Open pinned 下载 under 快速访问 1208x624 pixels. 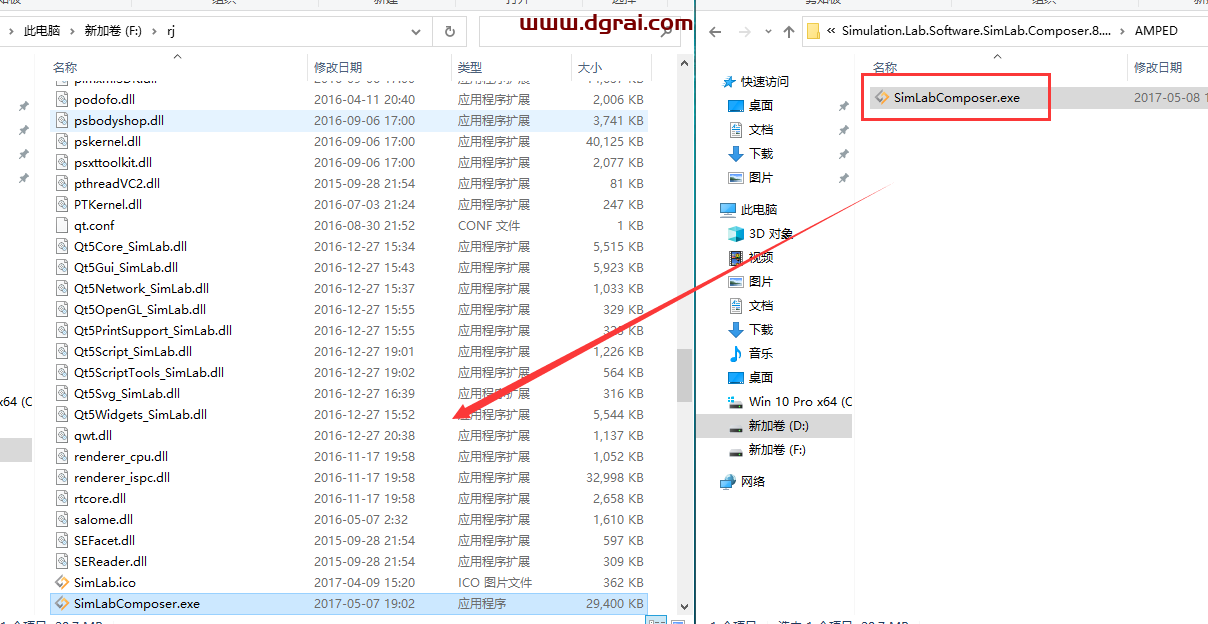click(761, 153)
